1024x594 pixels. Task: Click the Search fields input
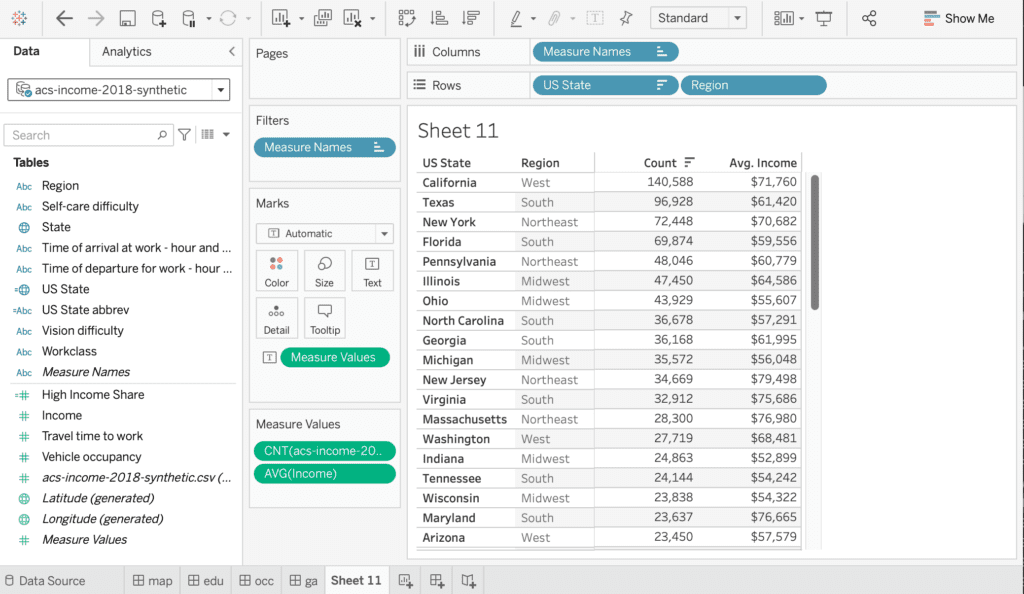[x=89, y=135]
